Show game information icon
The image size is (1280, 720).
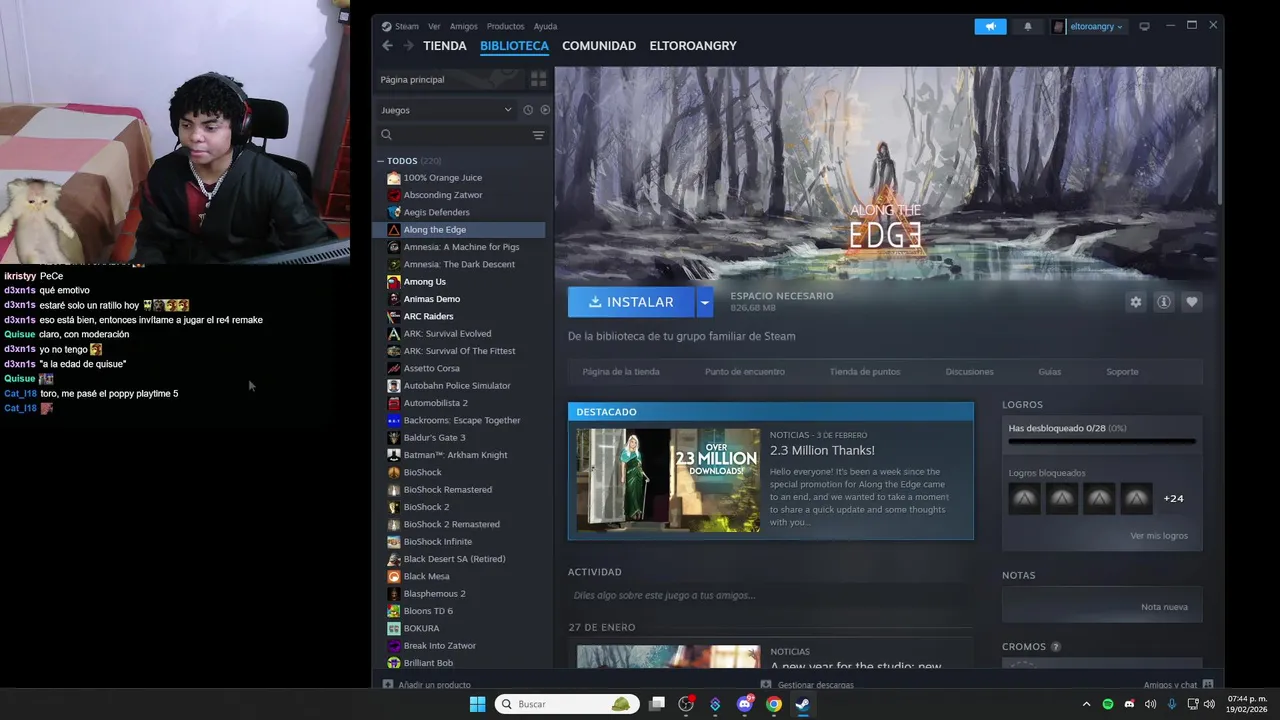click(1163, 302)
